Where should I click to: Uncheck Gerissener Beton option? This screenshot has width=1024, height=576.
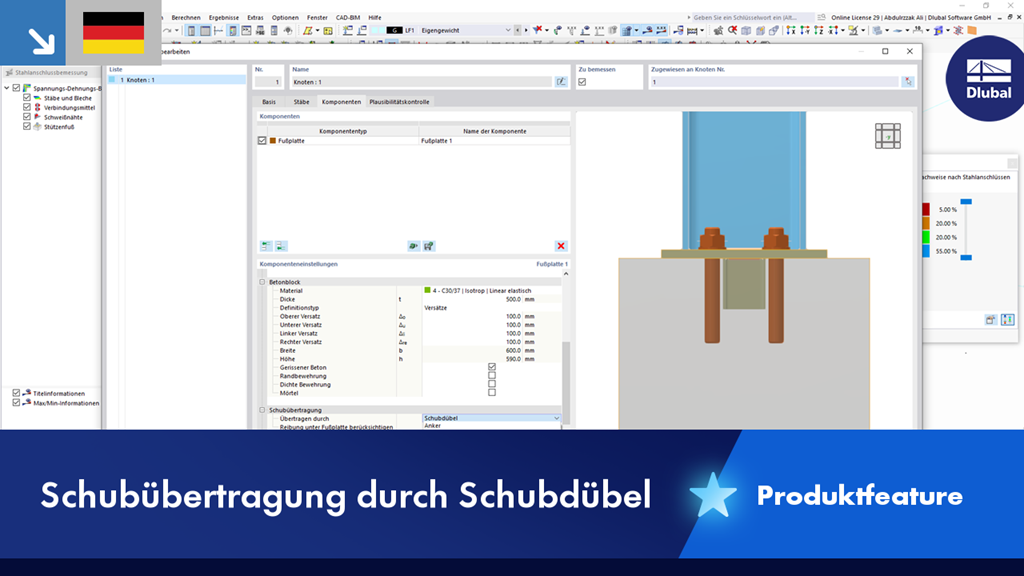point(491,367)
